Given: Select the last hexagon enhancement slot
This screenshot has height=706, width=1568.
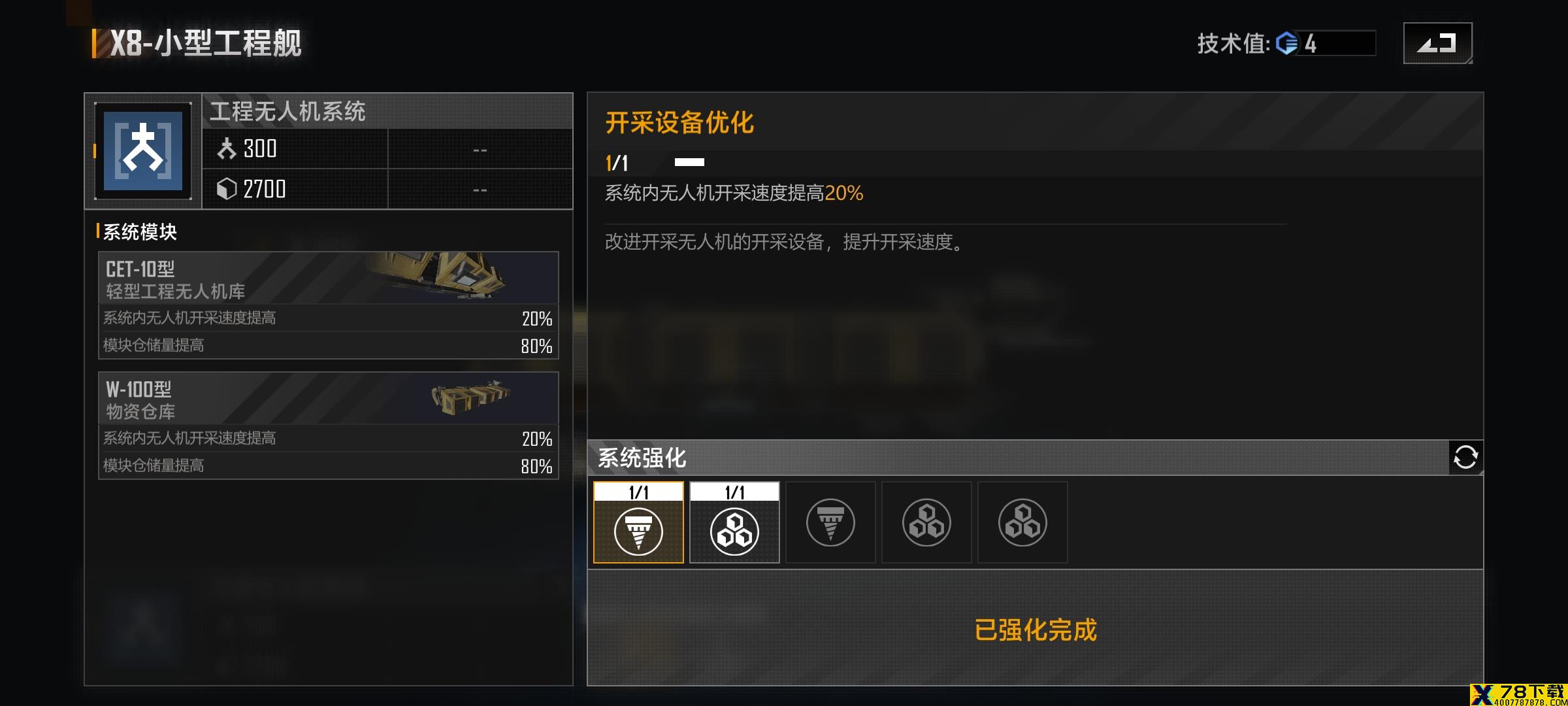Looking at the screenshot, I should (1022, 522).
